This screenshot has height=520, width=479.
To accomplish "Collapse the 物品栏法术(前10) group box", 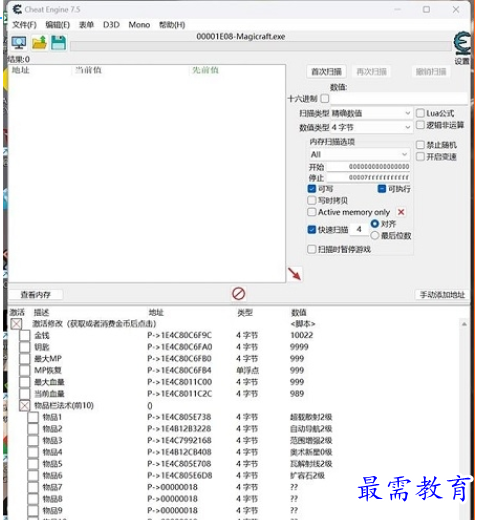I will point(25,406).
